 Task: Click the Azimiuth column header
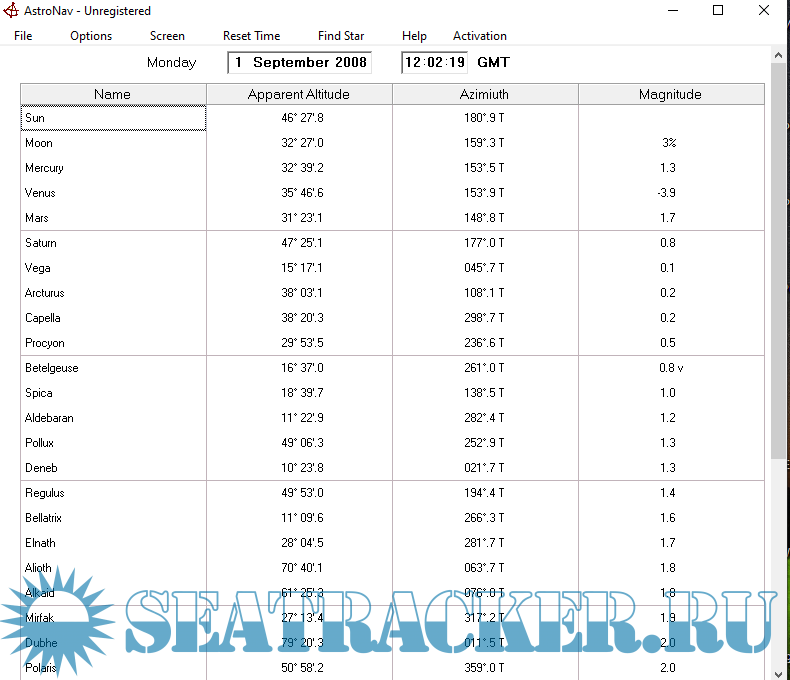484,94
